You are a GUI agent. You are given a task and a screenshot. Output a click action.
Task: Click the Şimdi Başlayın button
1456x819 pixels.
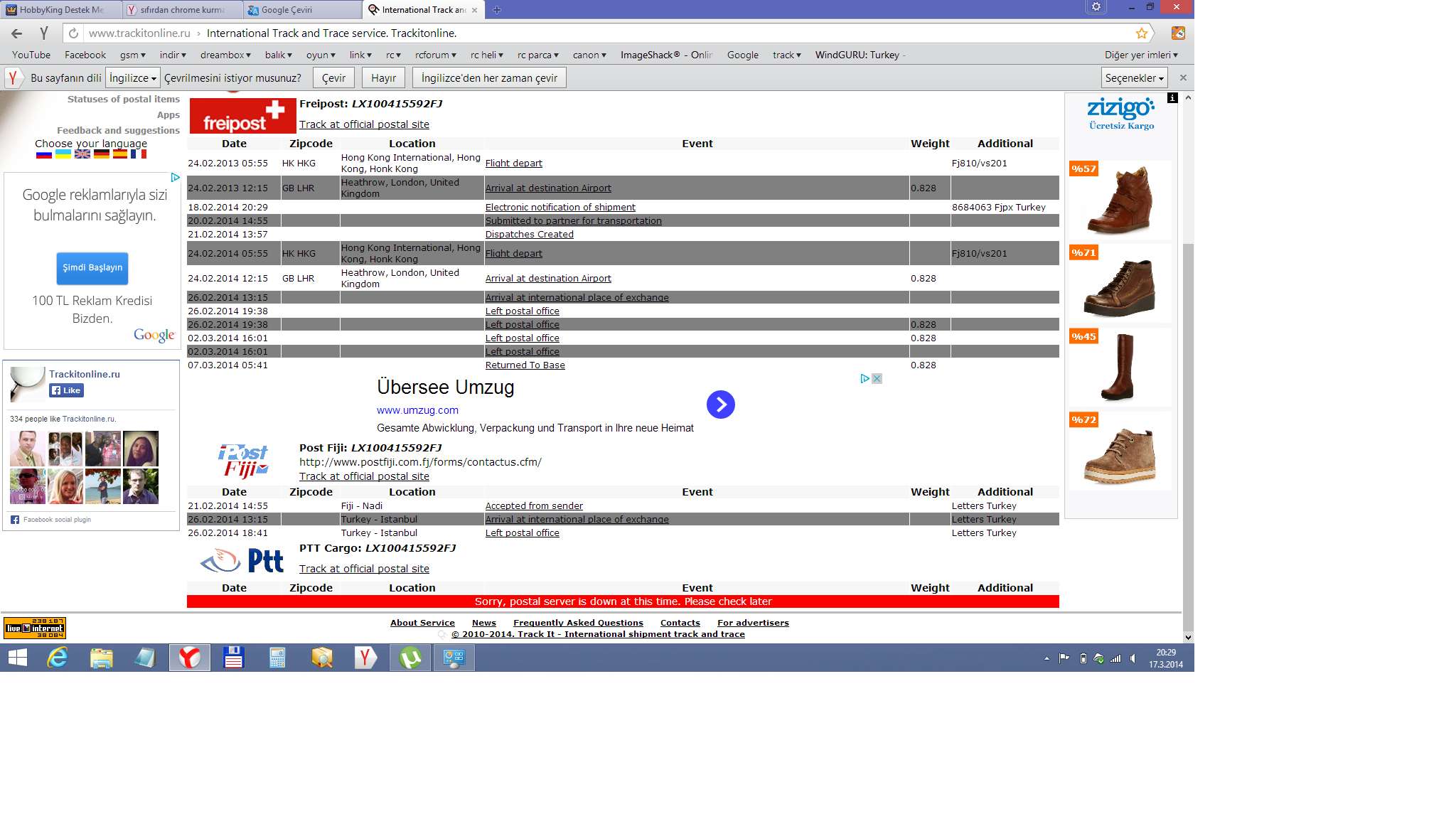[x=92, y=268]
